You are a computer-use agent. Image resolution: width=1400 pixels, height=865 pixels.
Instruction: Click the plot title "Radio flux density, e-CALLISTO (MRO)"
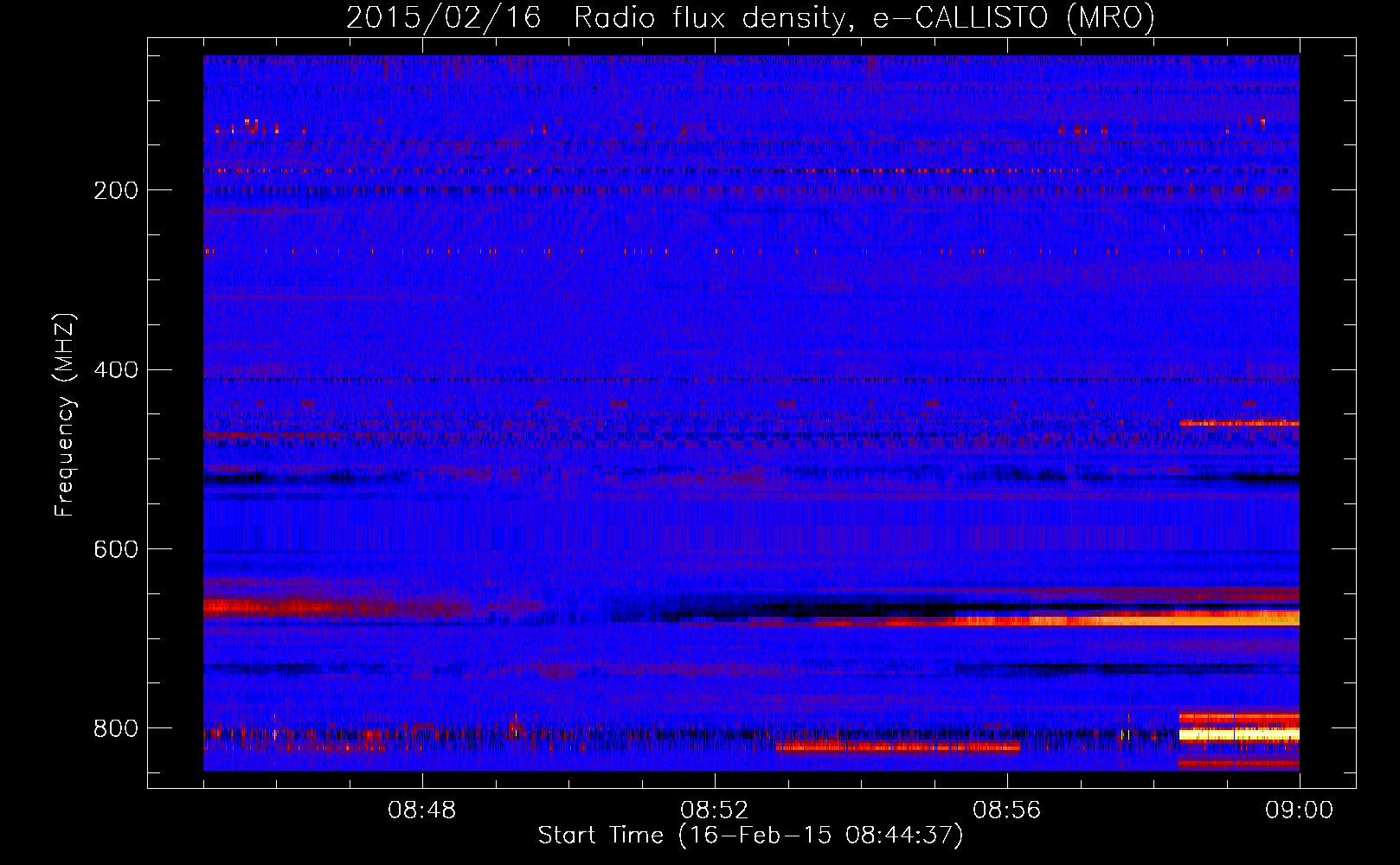[x=864, y=17]
